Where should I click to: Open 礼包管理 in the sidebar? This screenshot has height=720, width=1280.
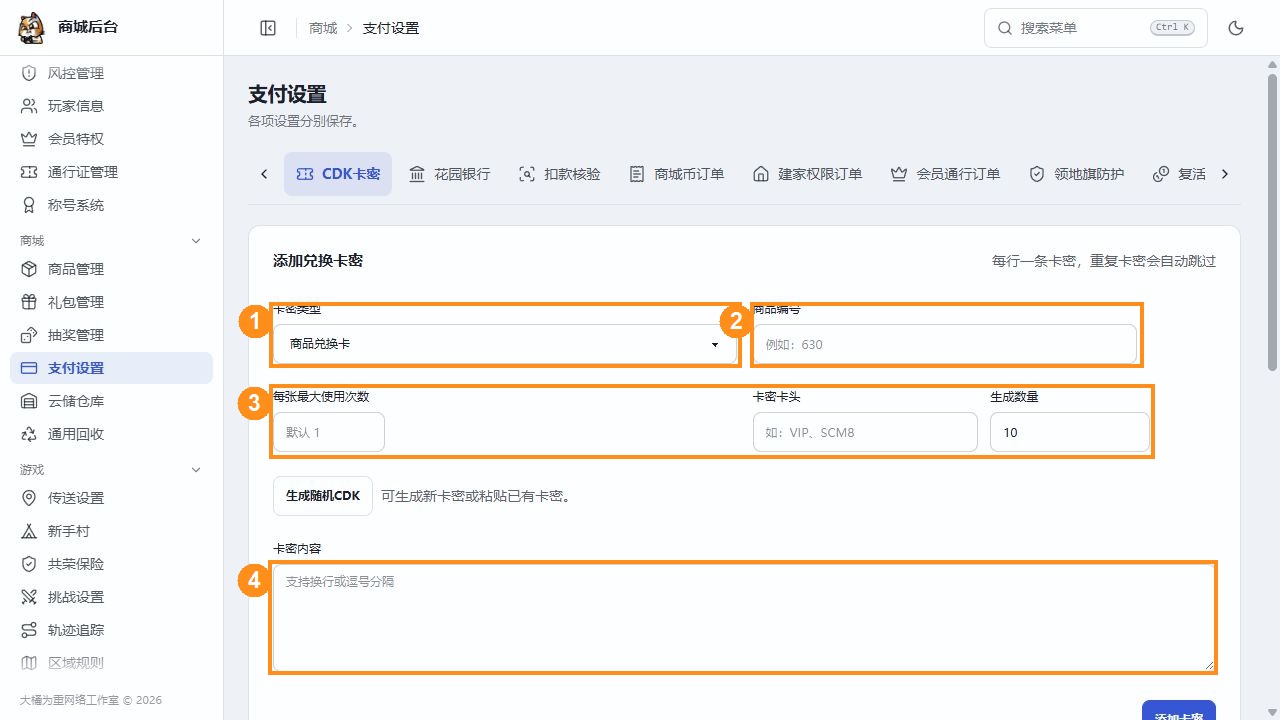(x=111, y=302)
